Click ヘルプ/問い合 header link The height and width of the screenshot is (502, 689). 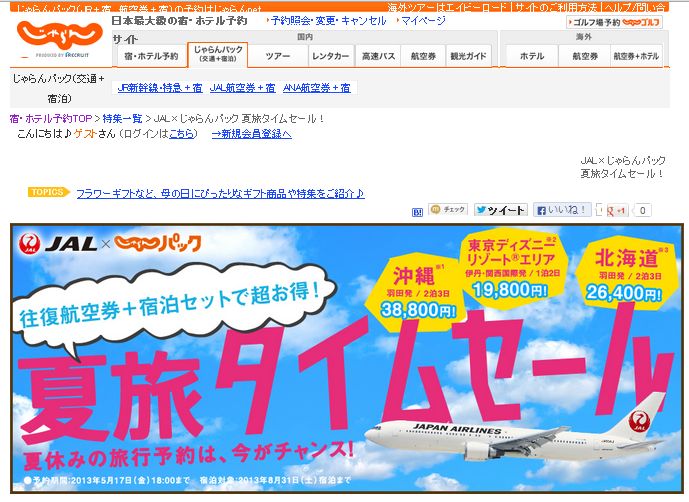pyautogui.click(x=635, y=7)
